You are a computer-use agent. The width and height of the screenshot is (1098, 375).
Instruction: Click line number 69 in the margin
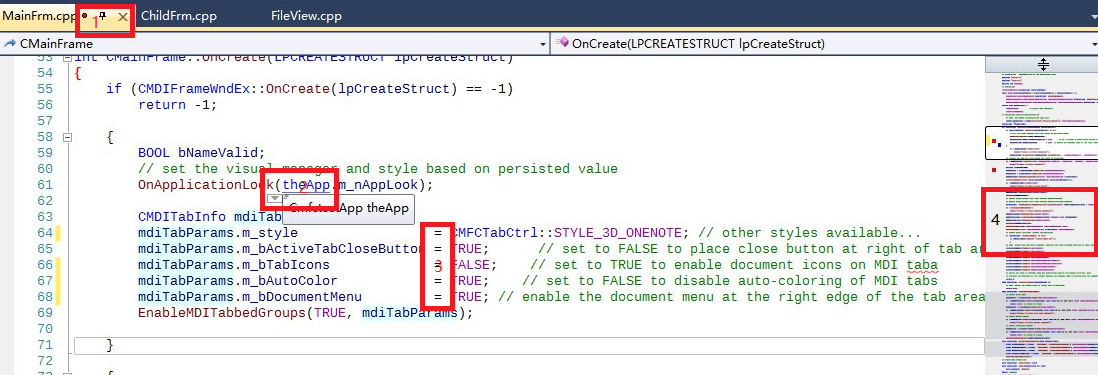click(44, 313)
